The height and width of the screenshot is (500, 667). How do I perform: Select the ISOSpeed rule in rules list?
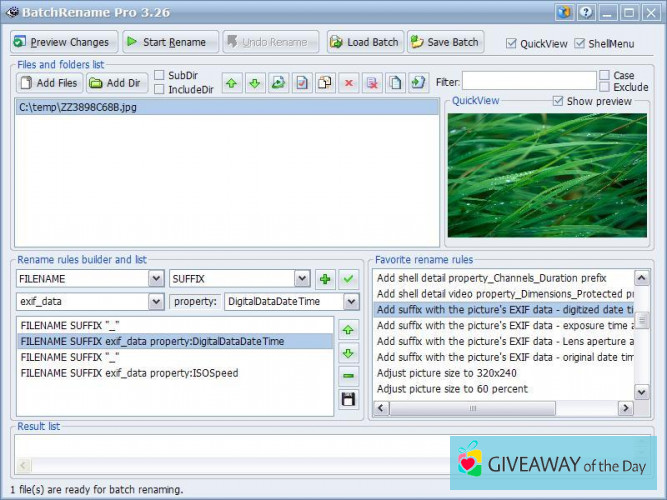coord(129,373)
